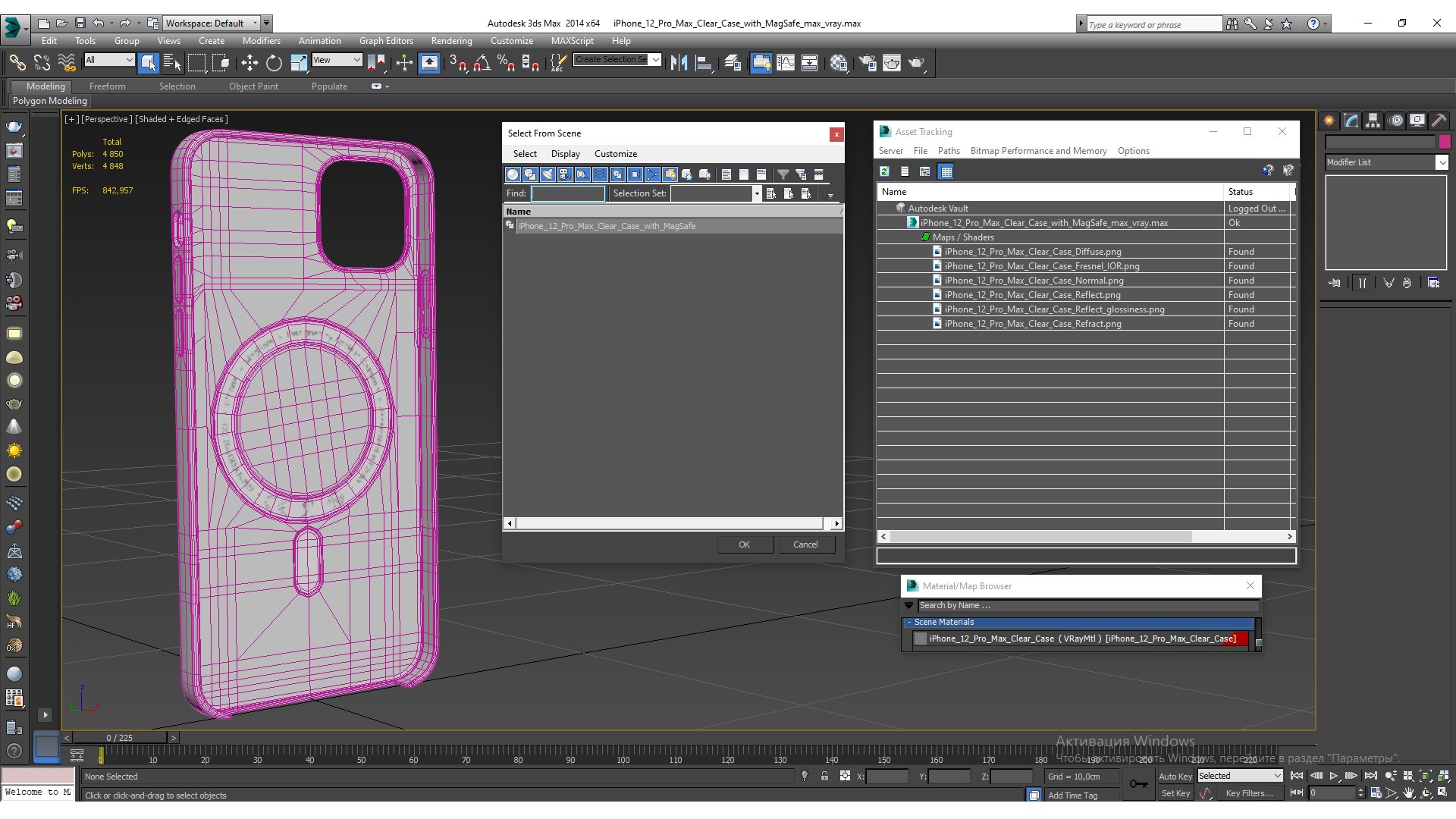The image size is (1456, 819).
Task: Open the Create Selection Set dropdown
Action: [x=617, y=60]
